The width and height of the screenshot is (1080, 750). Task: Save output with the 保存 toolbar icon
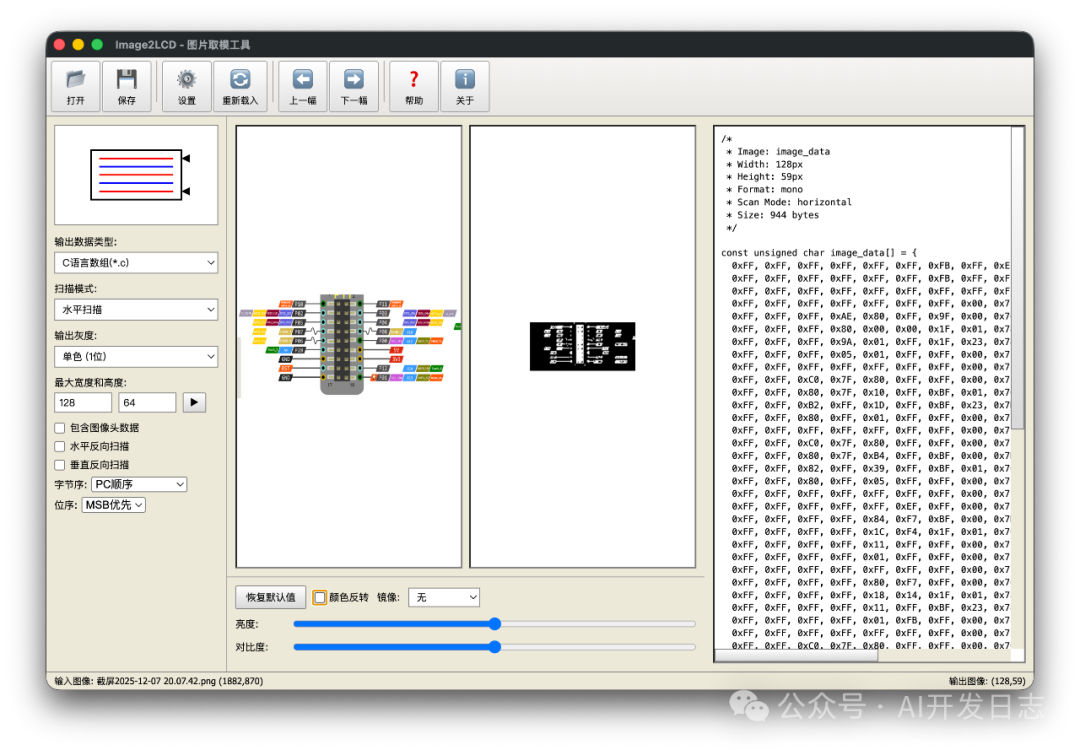pos(127,86)
